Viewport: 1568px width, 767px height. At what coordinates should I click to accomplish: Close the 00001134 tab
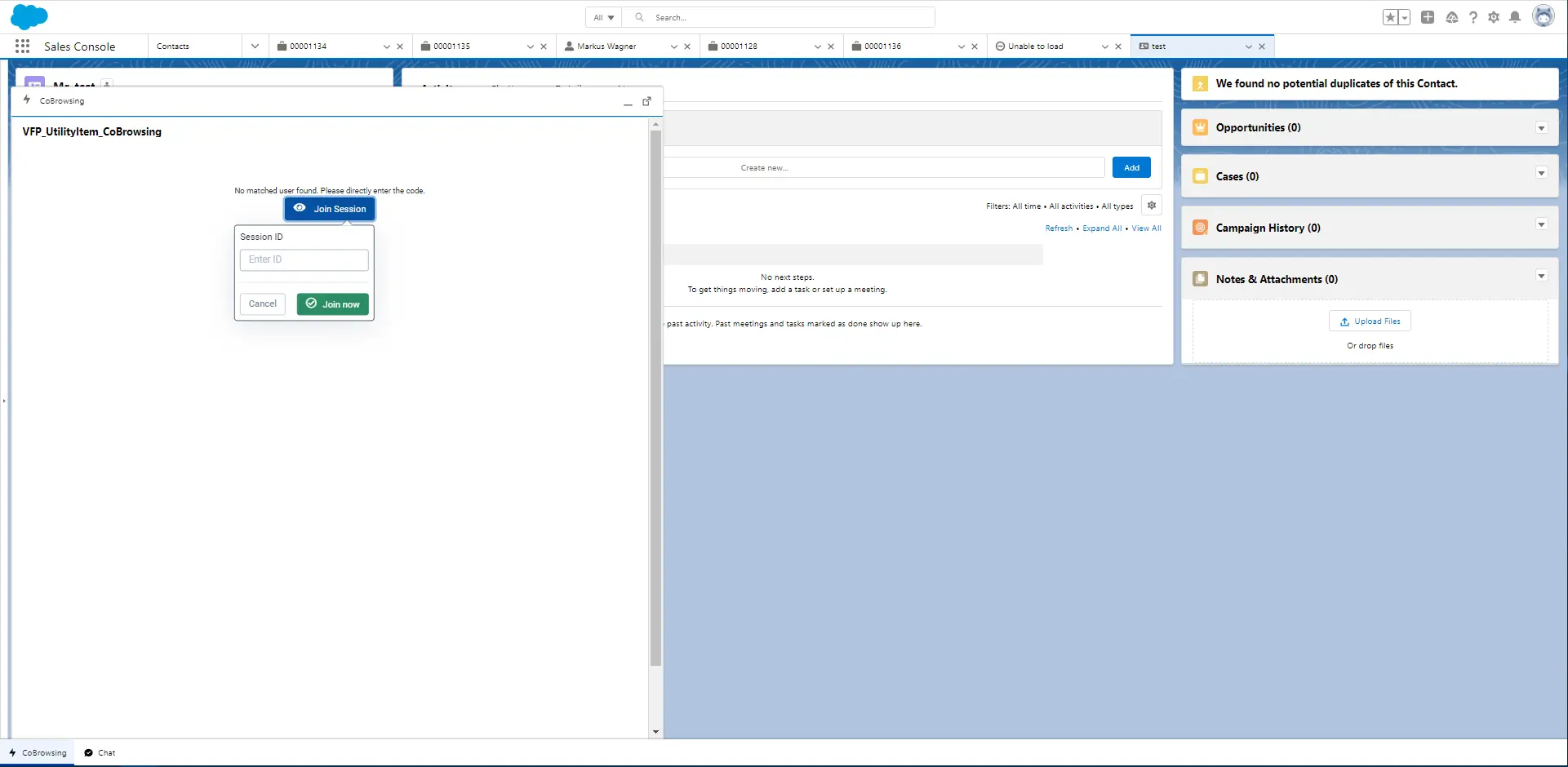tap(400, 47)
